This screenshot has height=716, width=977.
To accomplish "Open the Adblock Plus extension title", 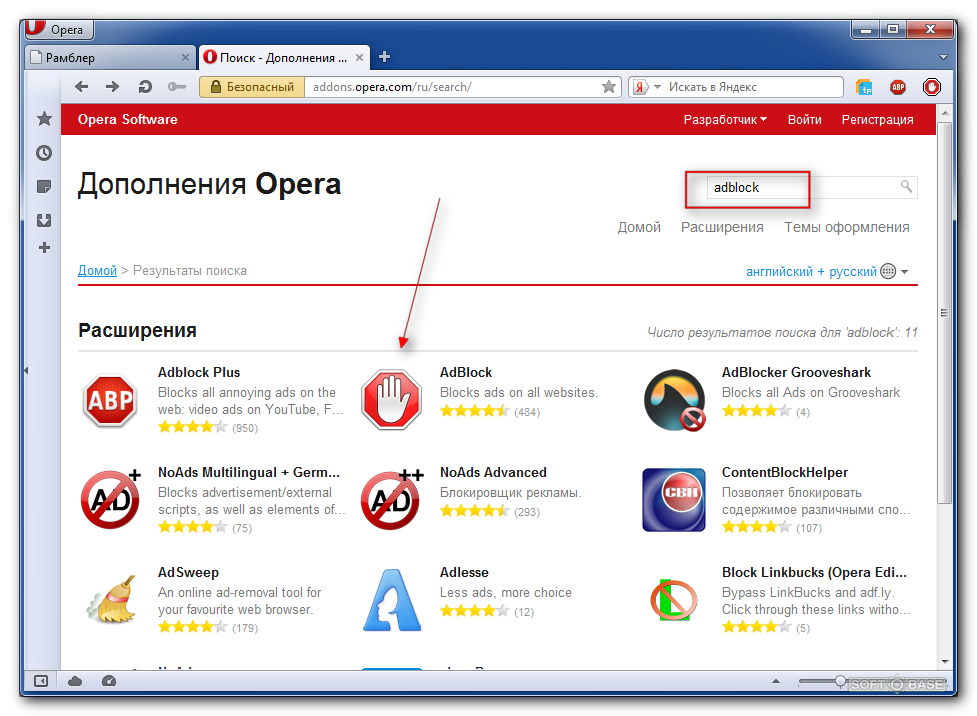I will [199, 372].
